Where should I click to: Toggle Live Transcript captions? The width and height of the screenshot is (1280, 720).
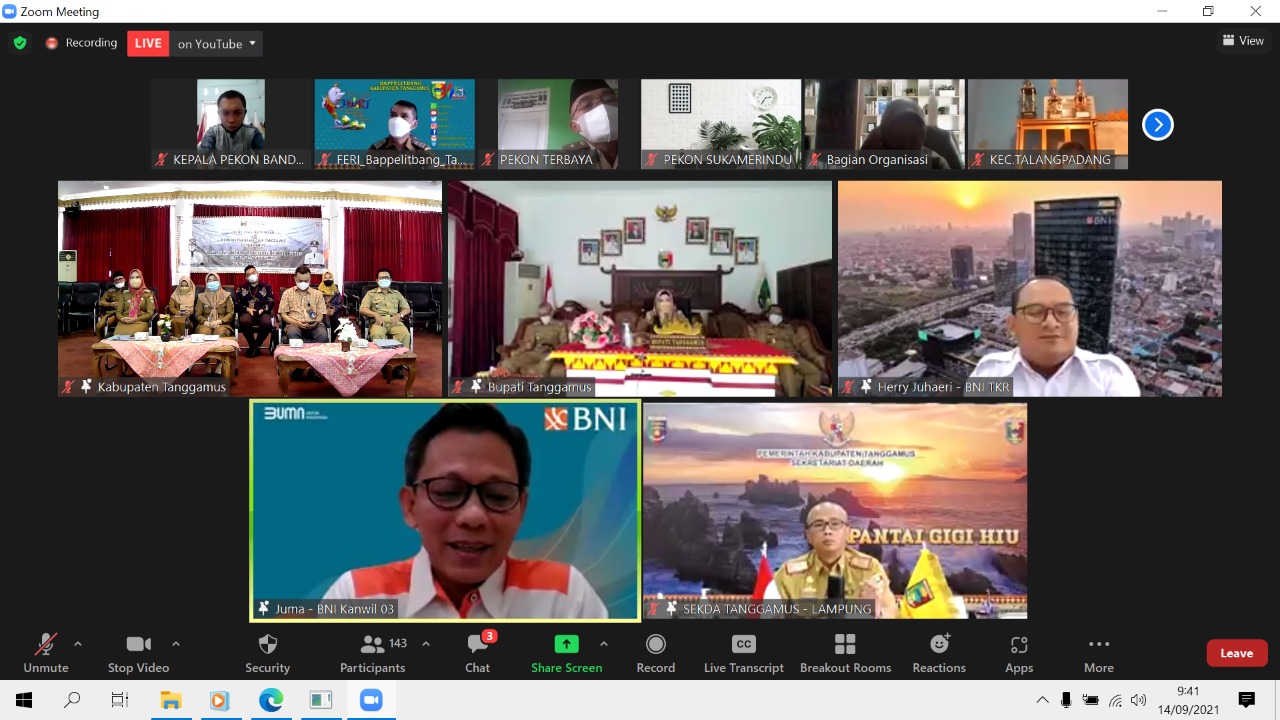click(743, 653)
